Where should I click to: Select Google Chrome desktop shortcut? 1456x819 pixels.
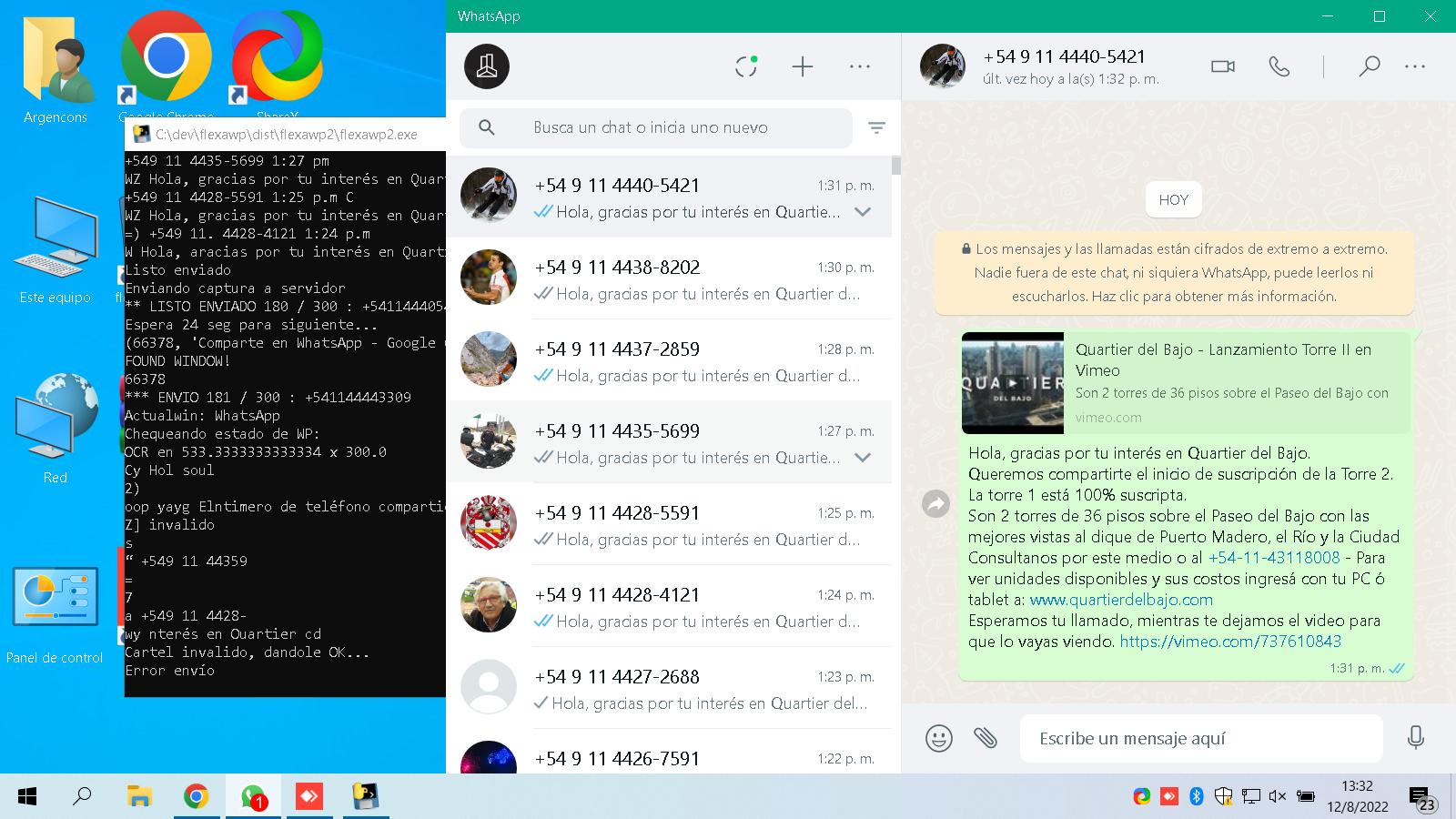(x=166, y=66)
